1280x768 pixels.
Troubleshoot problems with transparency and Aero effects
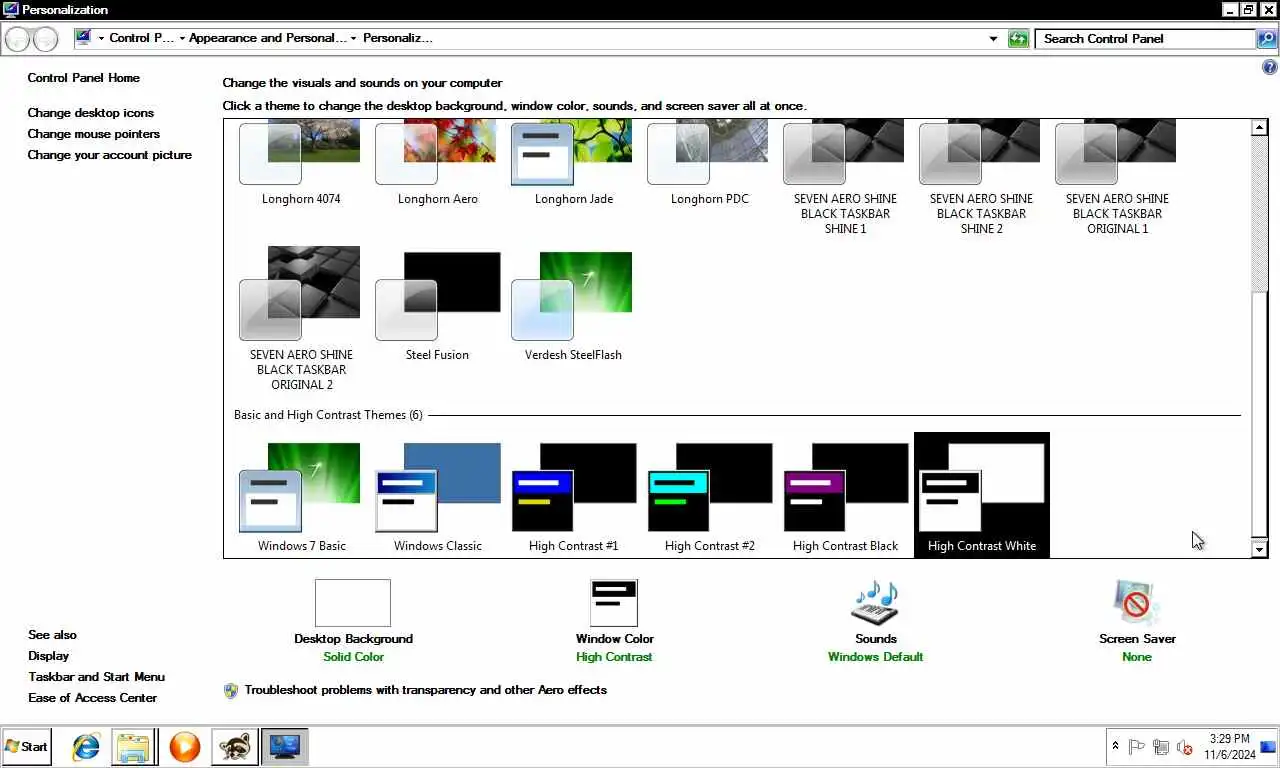pyautogui.click(x=425, y=690)
